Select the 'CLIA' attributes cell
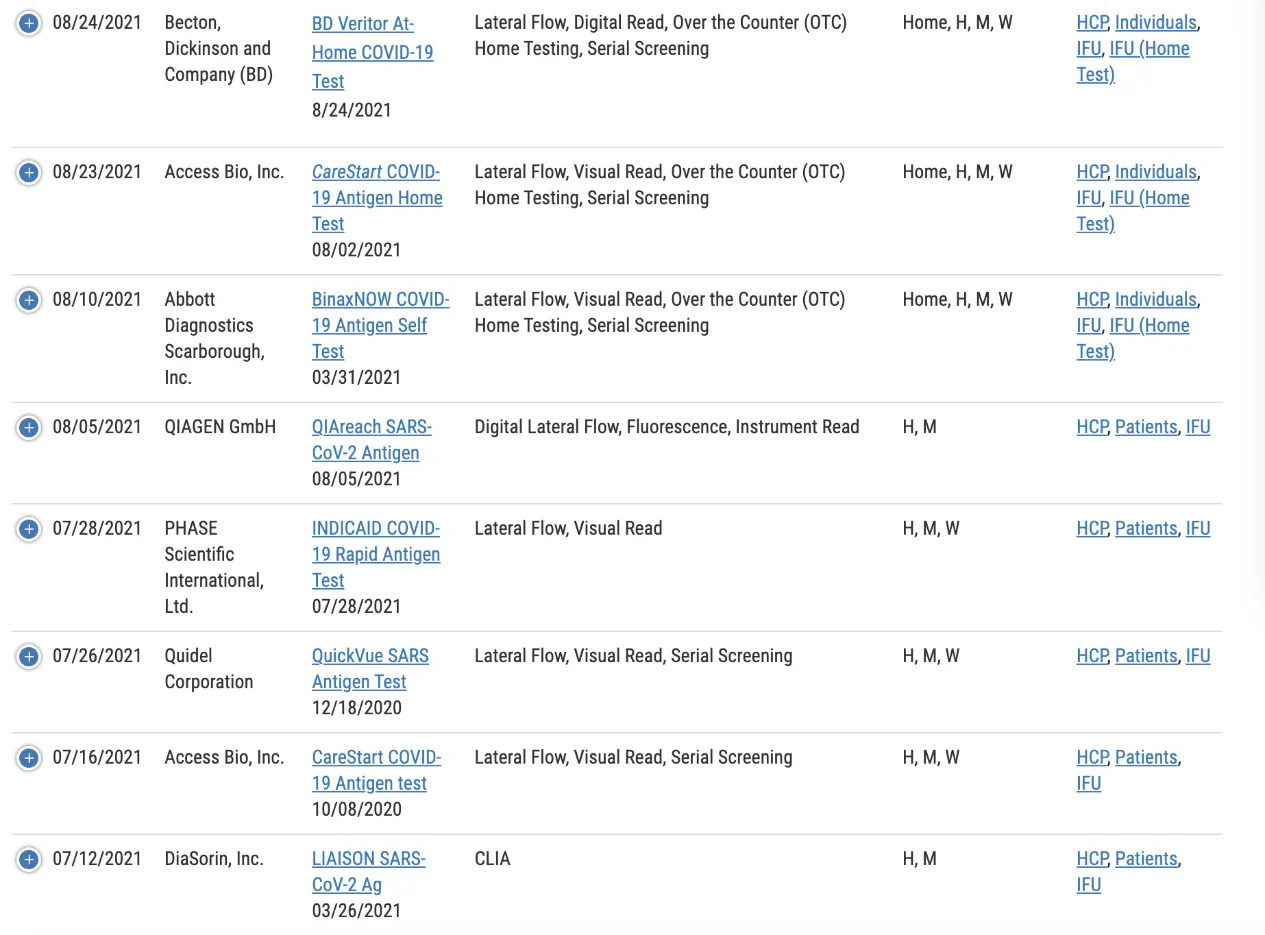 [492, 859]
